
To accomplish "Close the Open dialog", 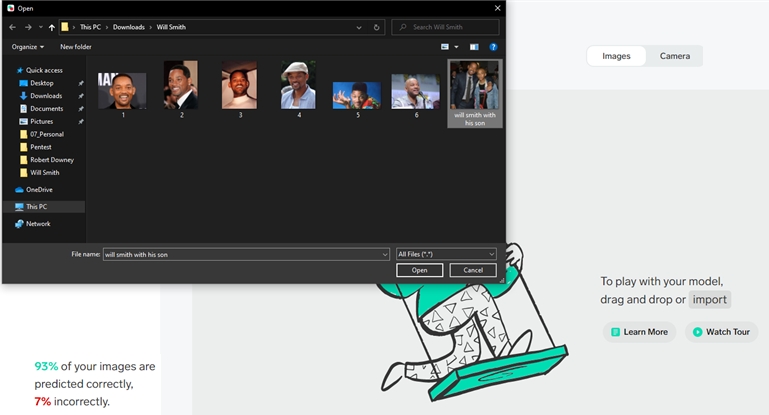I will click(497, 8).
